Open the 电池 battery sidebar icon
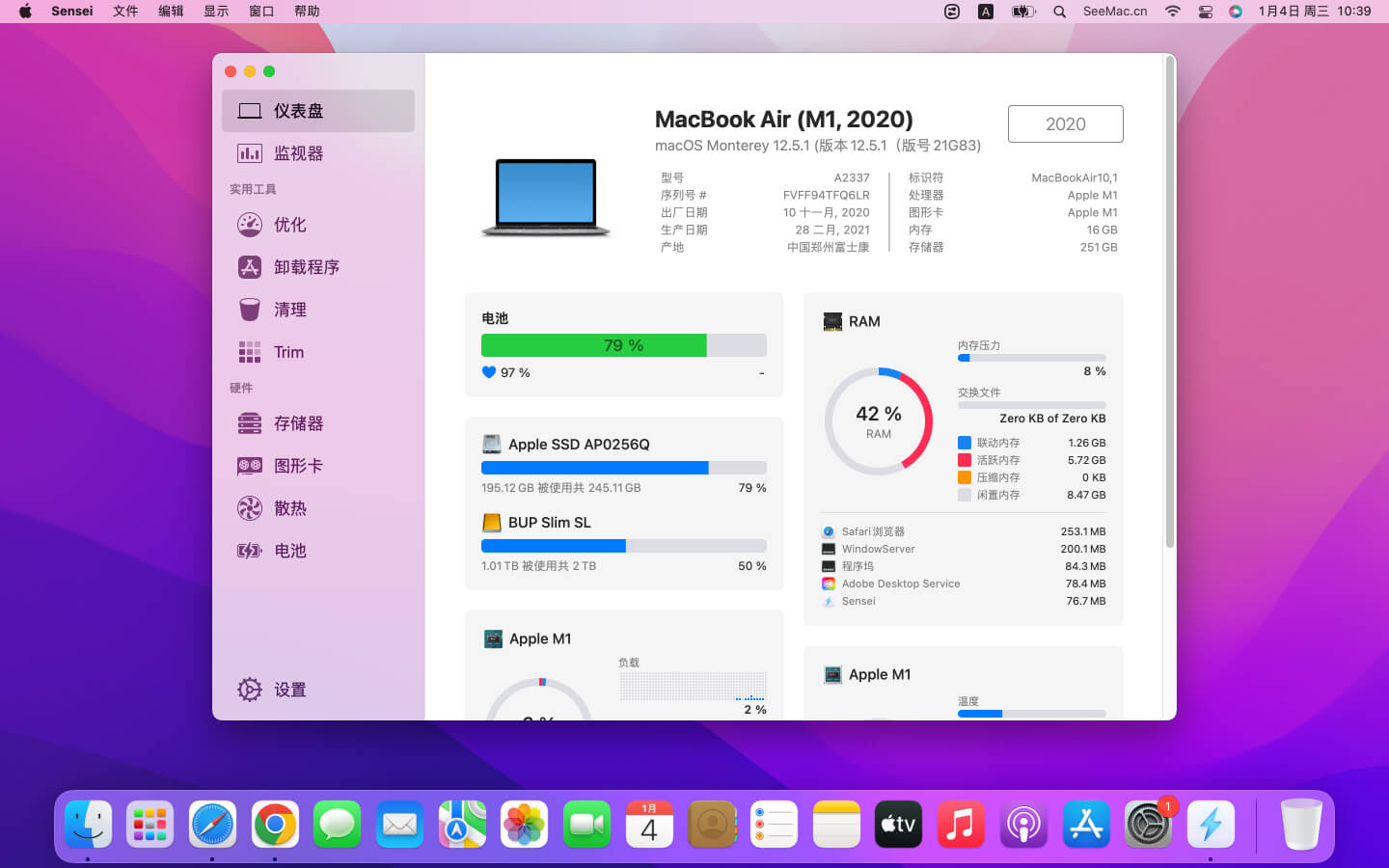 pyautogui.click(x=250, y=551)
